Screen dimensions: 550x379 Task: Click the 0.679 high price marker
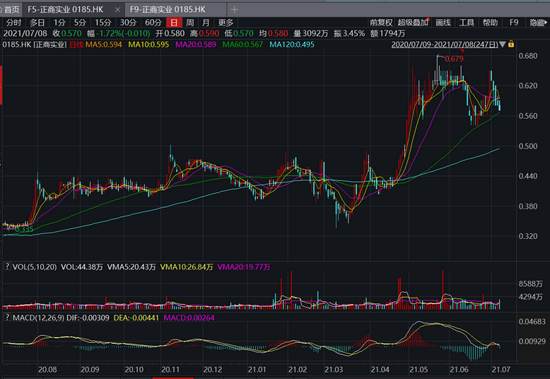(454, 59)
